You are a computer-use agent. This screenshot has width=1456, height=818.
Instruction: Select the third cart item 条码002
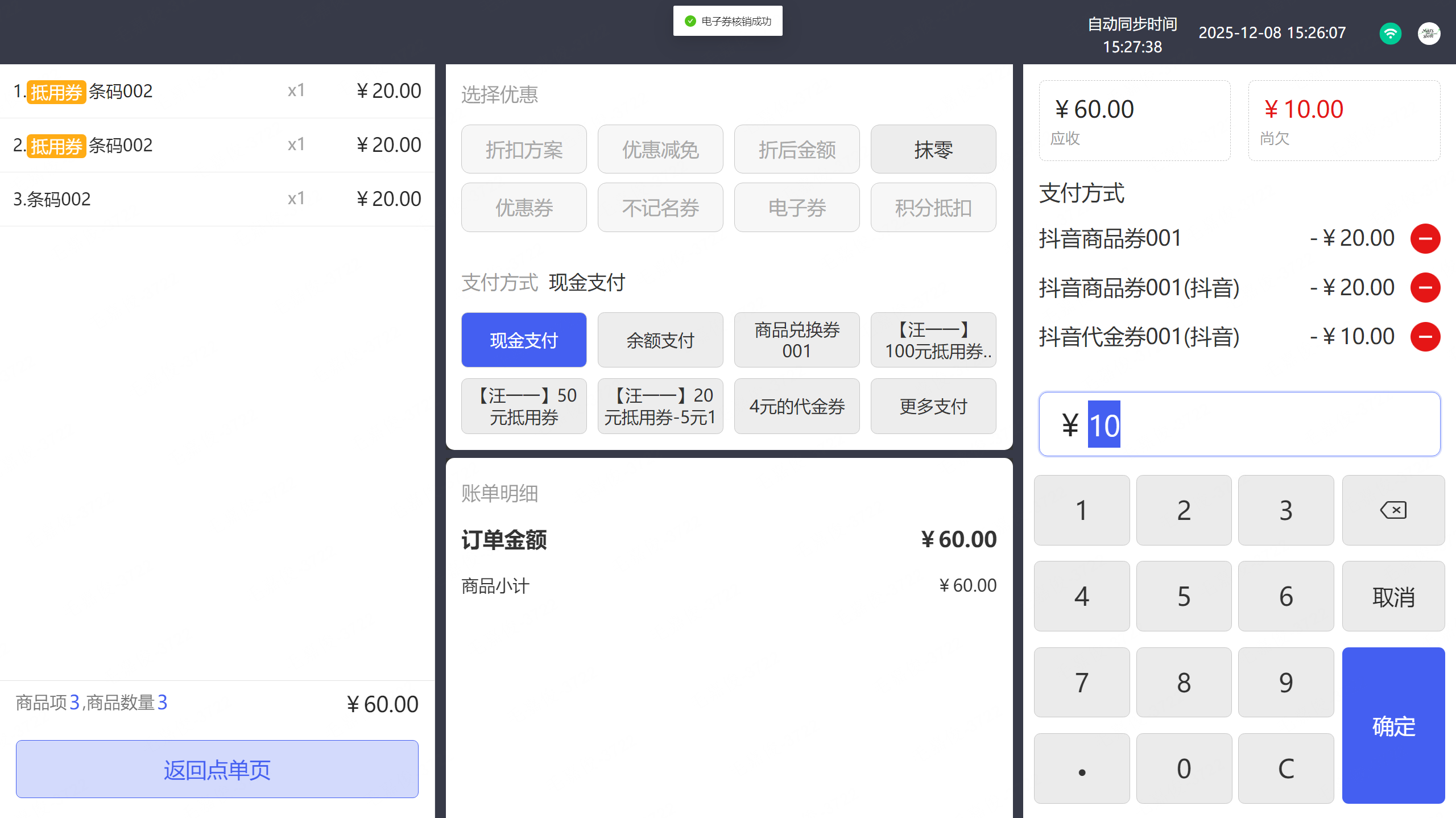(x=217, y=199)
